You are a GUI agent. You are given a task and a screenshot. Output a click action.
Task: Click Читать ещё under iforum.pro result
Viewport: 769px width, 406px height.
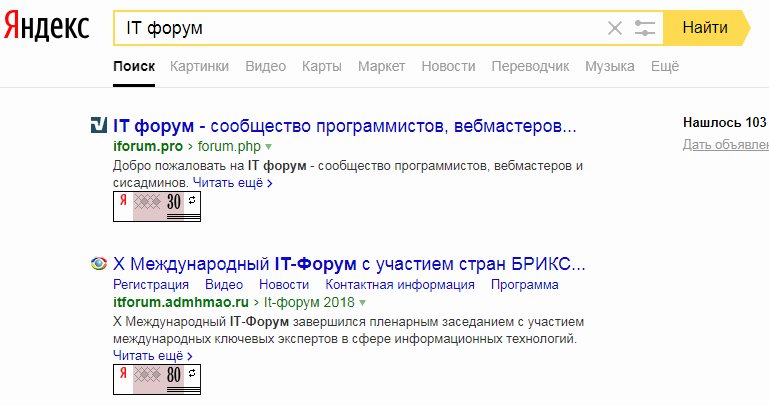pyautogui.click(x=232, y=183)
